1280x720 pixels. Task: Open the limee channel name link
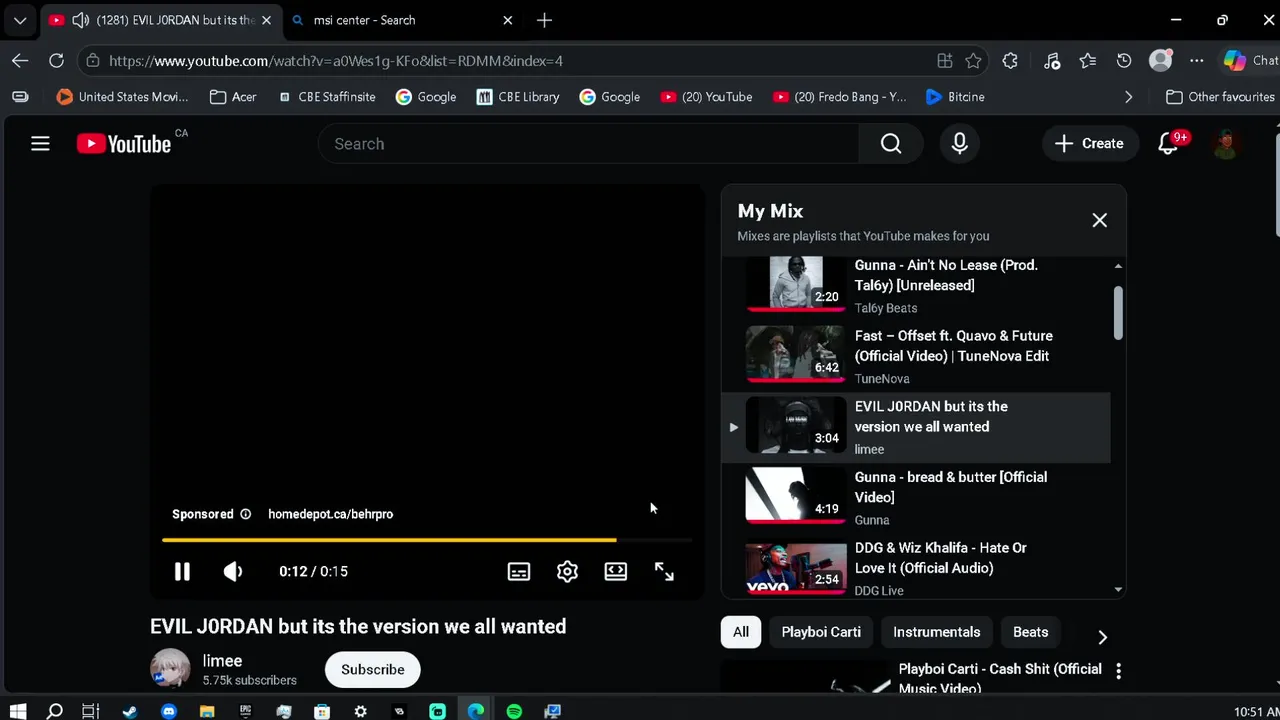pos(222,661)
